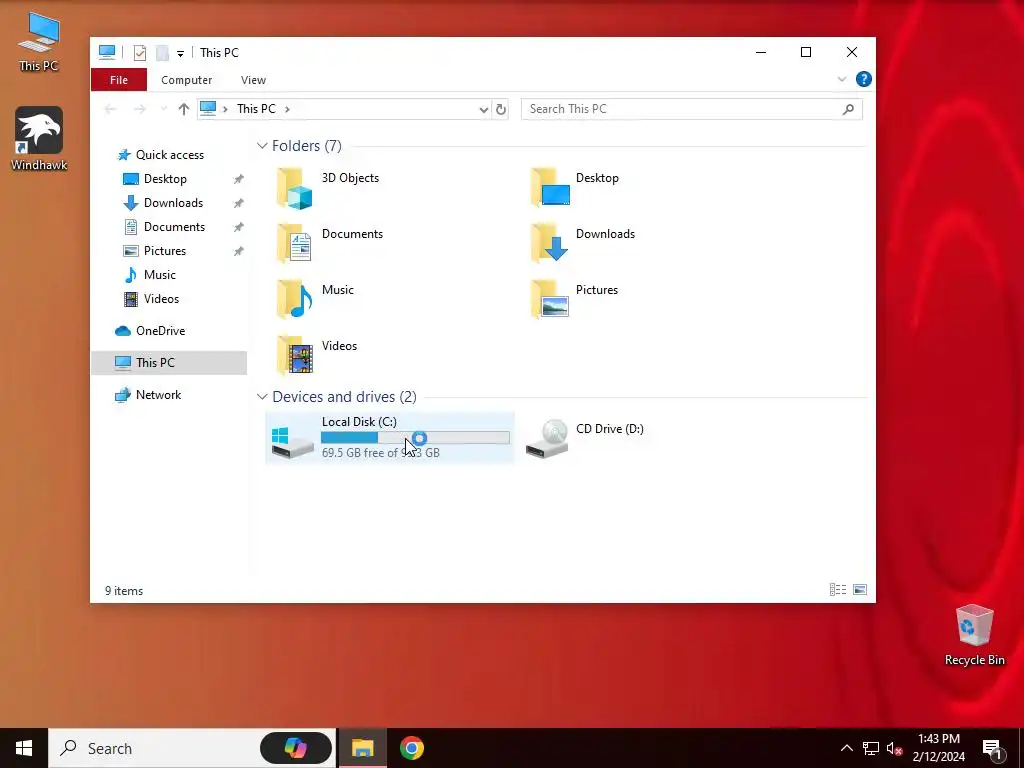The image size is (1024, 768).
Task: Open Windhawk desktop shortcut
Action: click(x=39, y=139)
